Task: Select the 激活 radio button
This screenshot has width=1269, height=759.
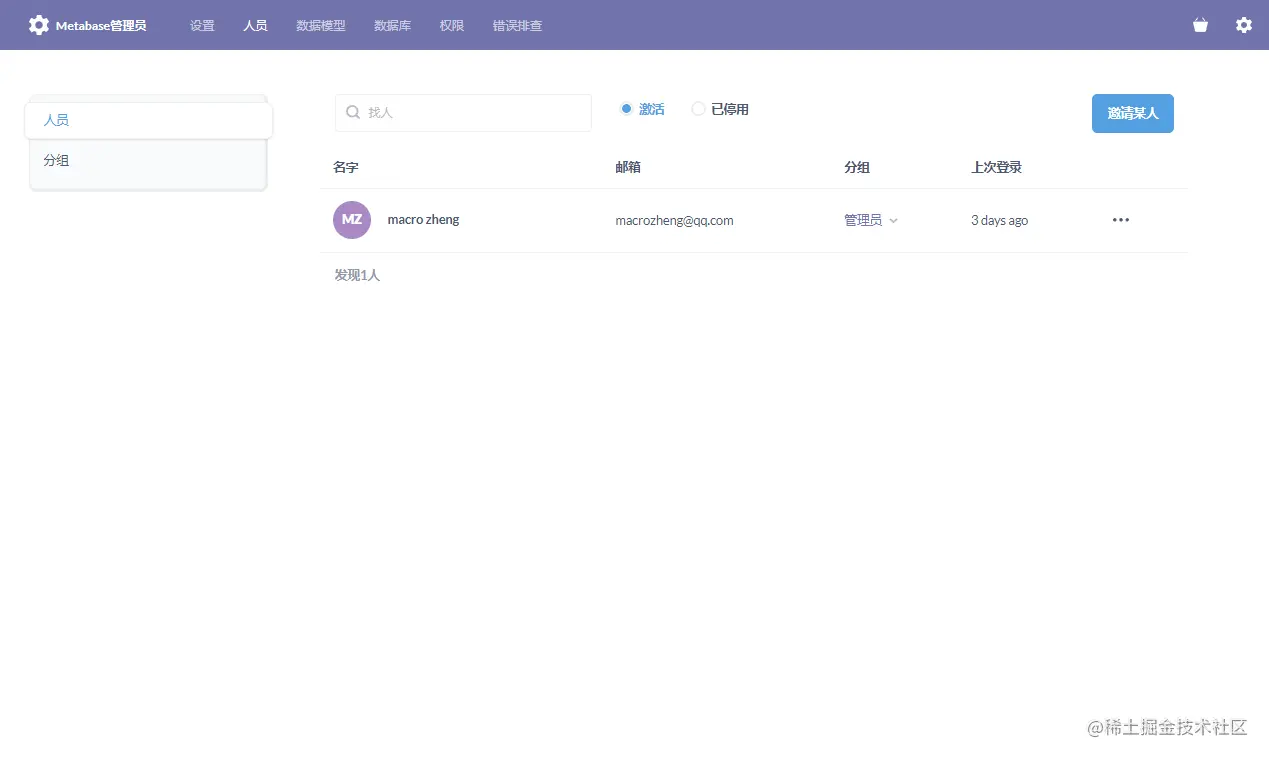Action: 626,109
